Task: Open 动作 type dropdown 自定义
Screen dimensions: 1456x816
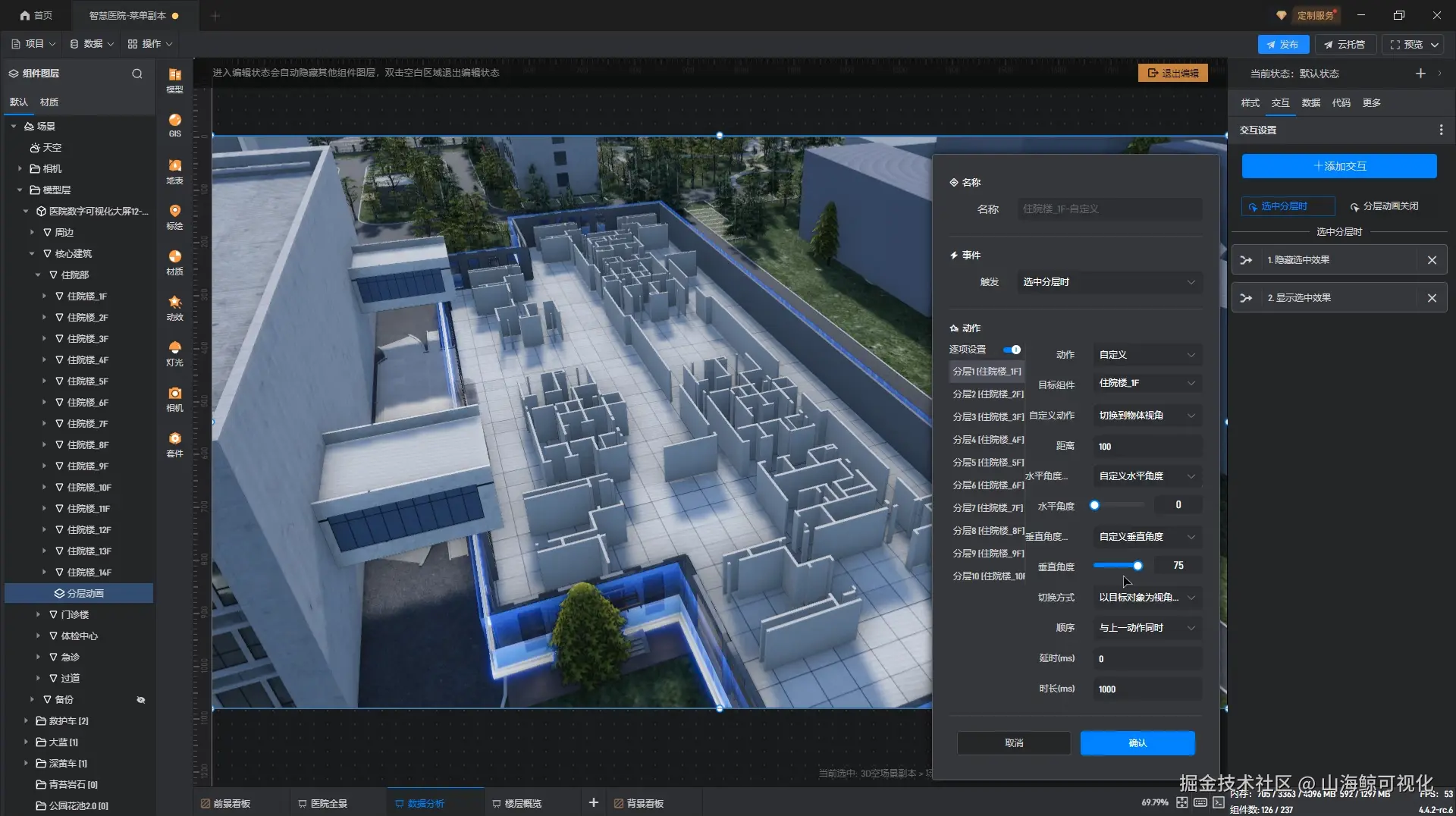Action: pyautogui.click(x=1147, y=355)
